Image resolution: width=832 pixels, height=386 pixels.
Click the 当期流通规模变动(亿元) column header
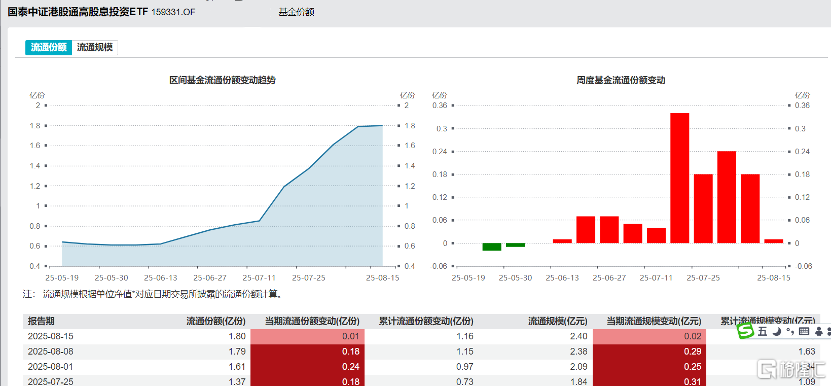pyautogui.click(x=654, y=321)
